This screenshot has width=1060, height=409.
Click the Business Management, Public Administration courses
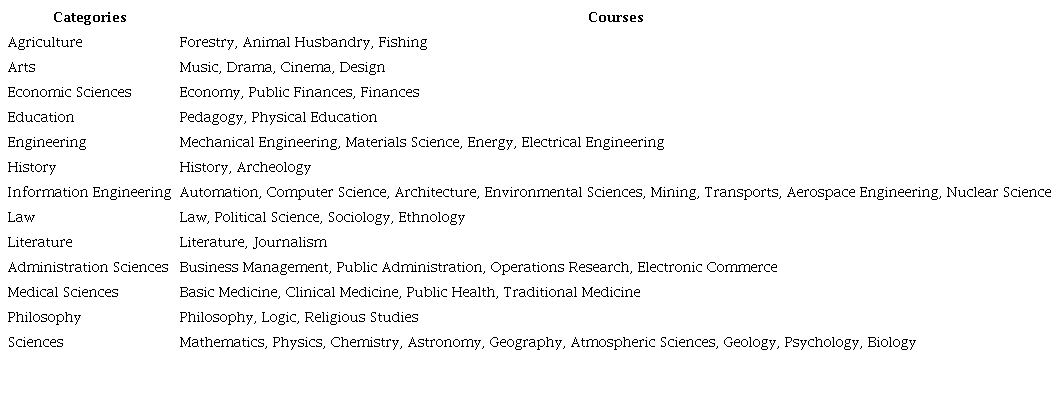pyautogui.click(x=478, y=268)
